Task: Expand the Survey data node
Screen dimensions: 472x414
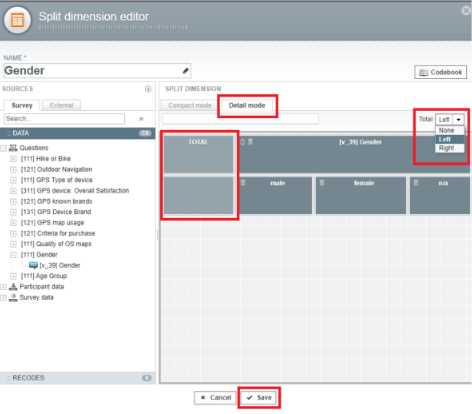Action: pyautogui.click(x=4, y=298)
